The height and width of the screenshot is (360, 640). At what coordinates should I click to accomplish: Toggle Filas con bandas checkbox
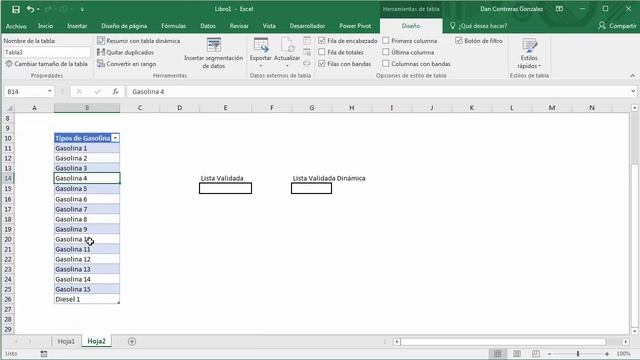[322, 63]
